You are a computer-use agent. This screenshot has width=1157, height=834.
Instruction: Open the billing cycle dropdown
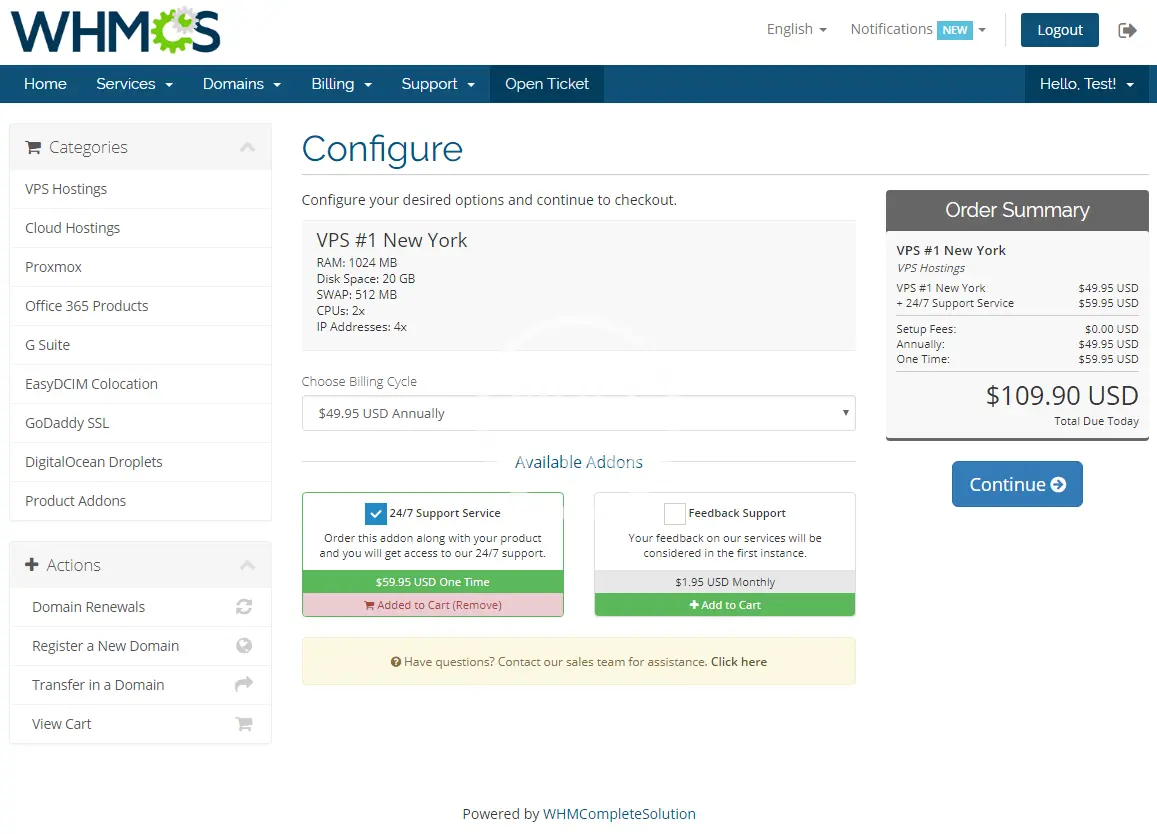pos(578,413)
